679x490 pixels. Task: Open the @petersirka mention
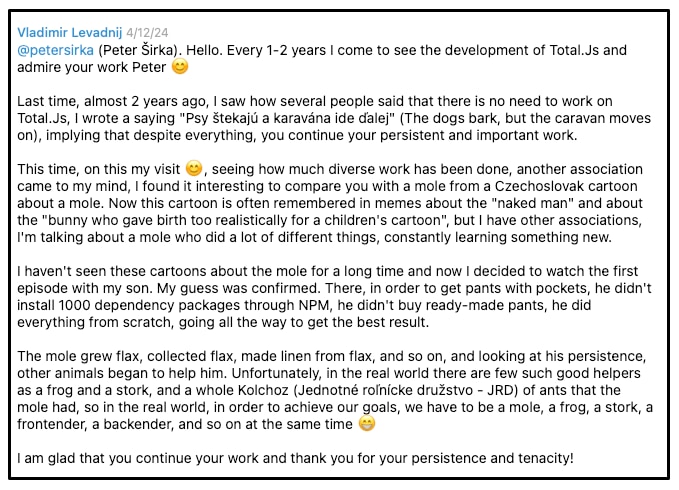(x=55, y=48)
